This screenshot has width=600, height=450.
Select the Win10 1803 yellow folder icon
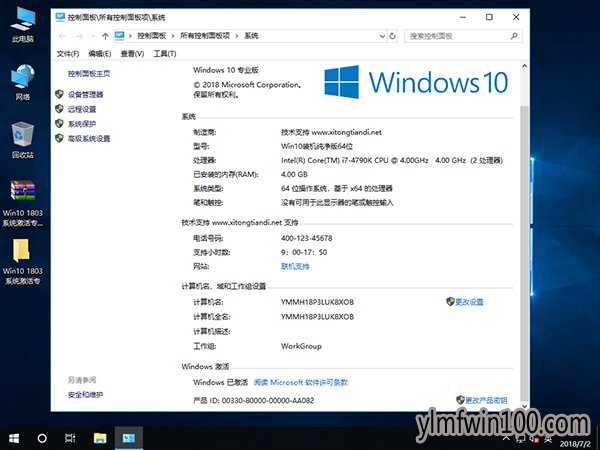[23, 261]
